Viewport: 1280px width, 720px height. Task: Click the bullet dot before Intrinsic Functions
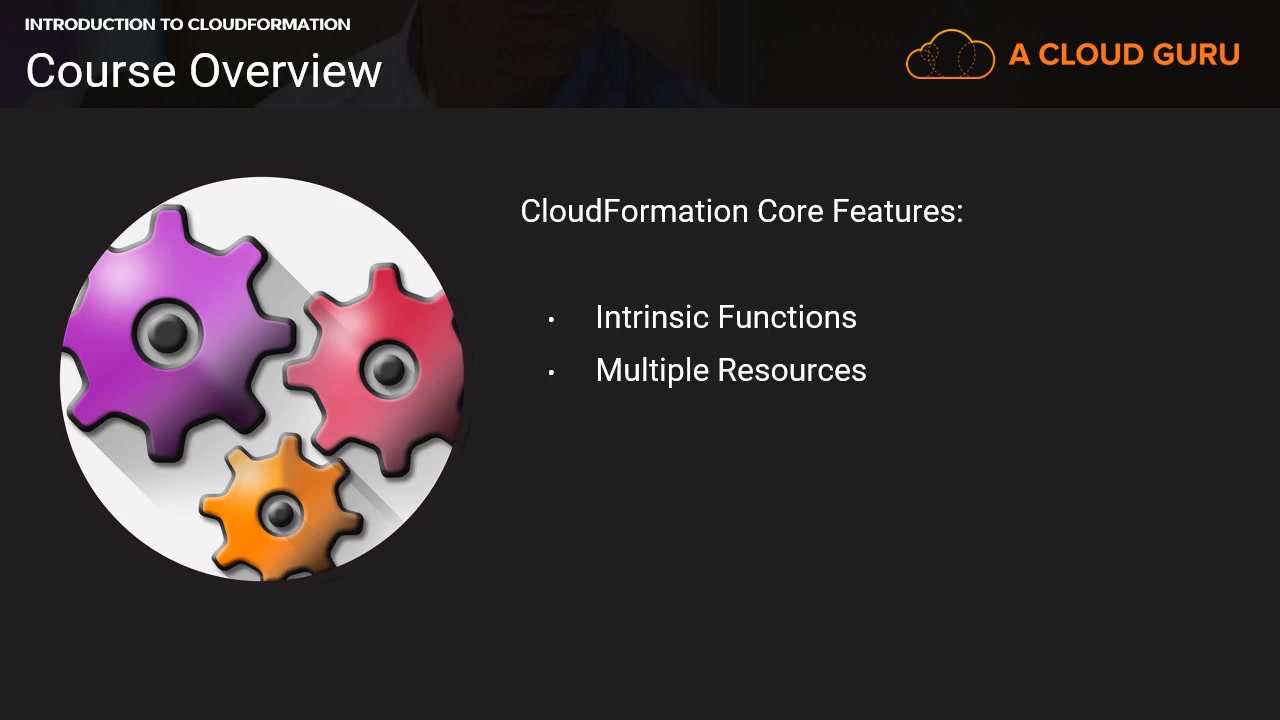[x=551, y=320]
